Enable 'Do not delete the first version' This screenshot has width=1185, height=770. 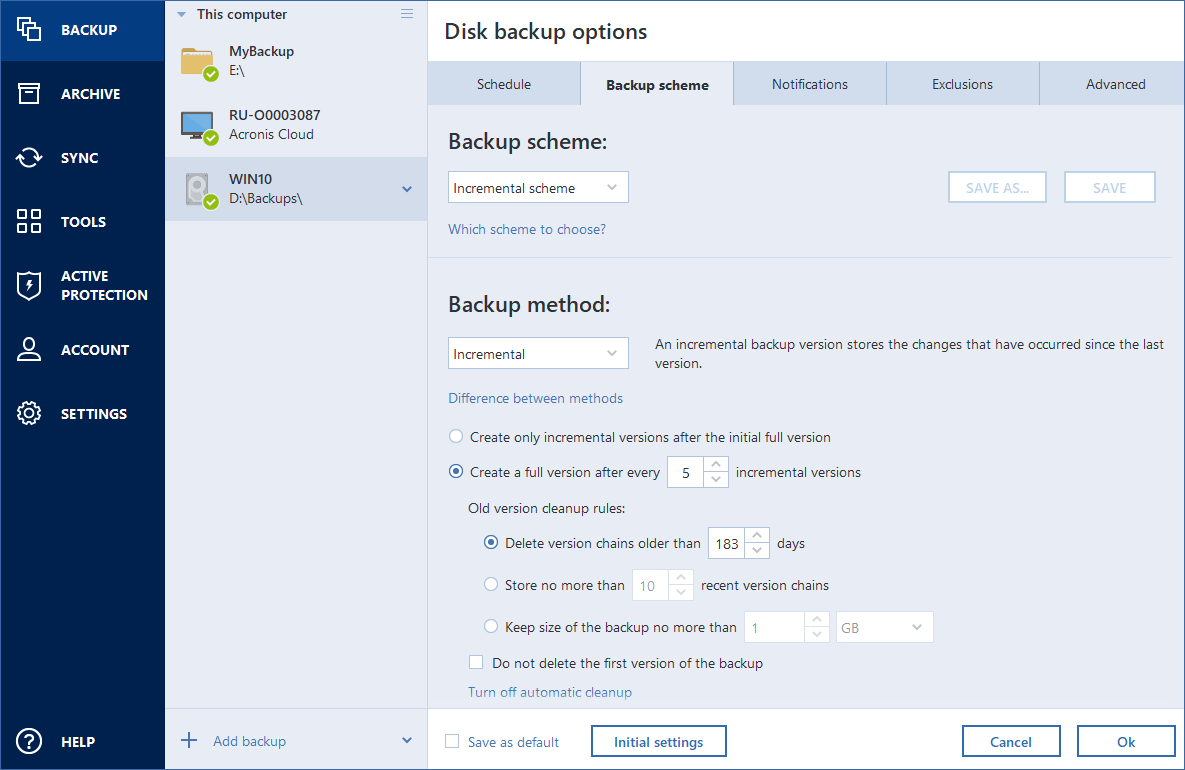[x=476, y=662]
